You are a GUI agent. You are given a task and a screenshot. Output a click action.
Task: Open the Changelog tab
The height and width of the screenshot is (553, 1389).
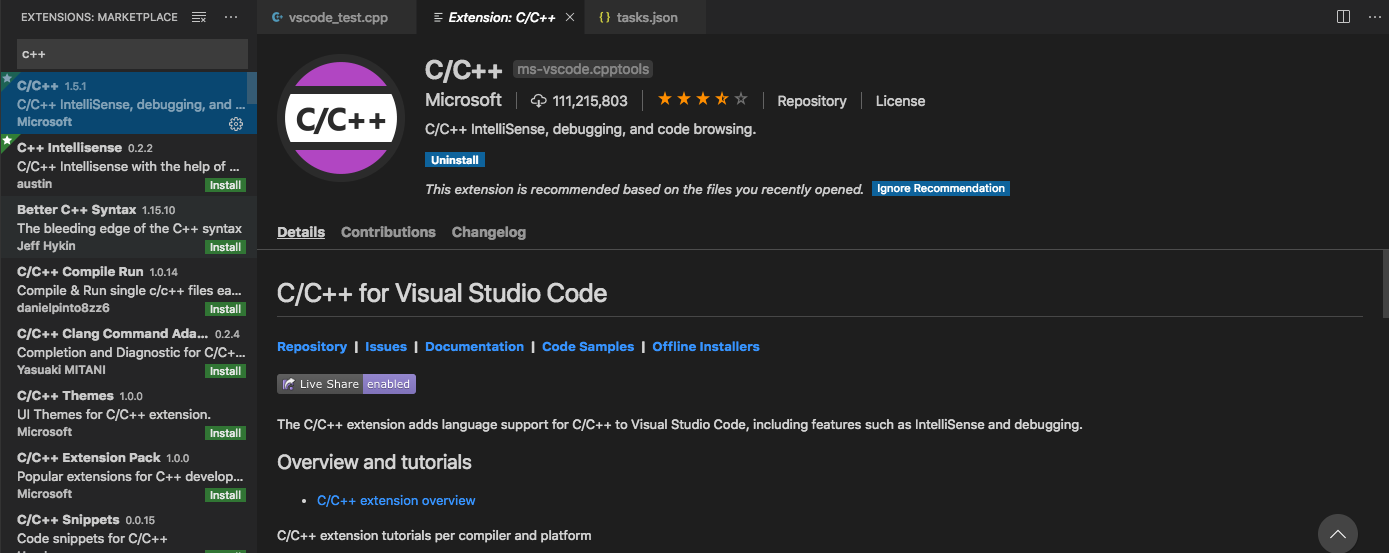click(x=488, y=232)
